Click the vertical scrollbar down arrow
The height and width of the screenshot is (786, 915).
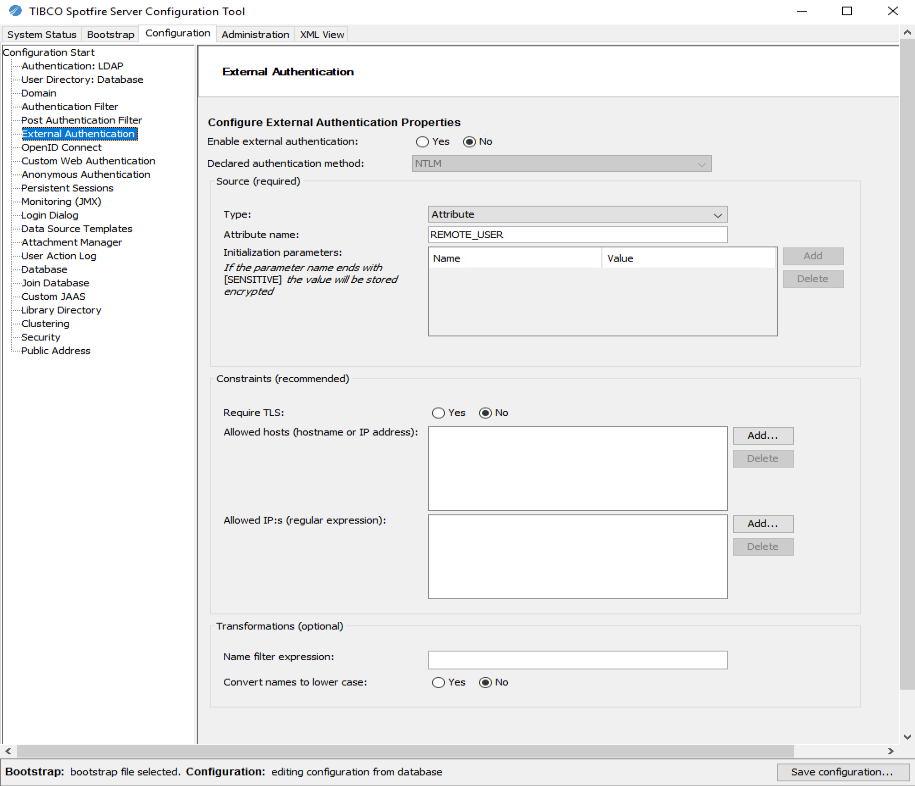(x=907, y=737)
